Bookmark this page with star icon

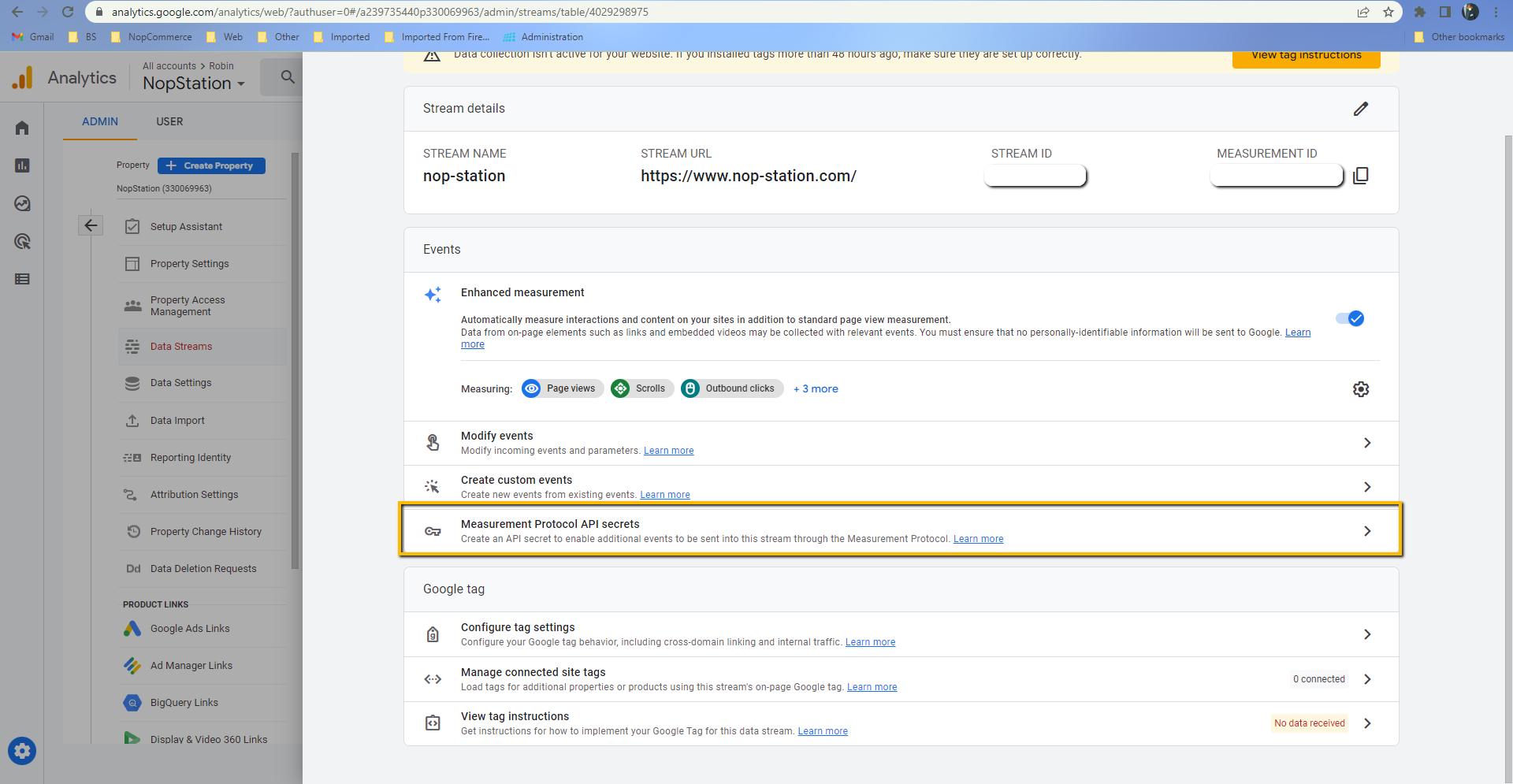[1388, 12]
